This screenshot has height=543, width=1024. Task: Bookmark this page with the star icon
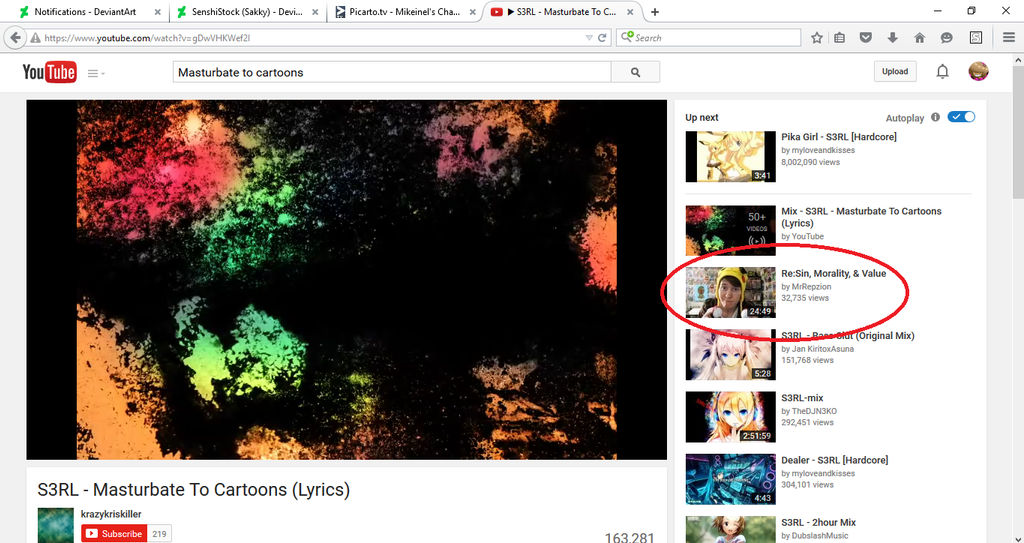(816, 38)
